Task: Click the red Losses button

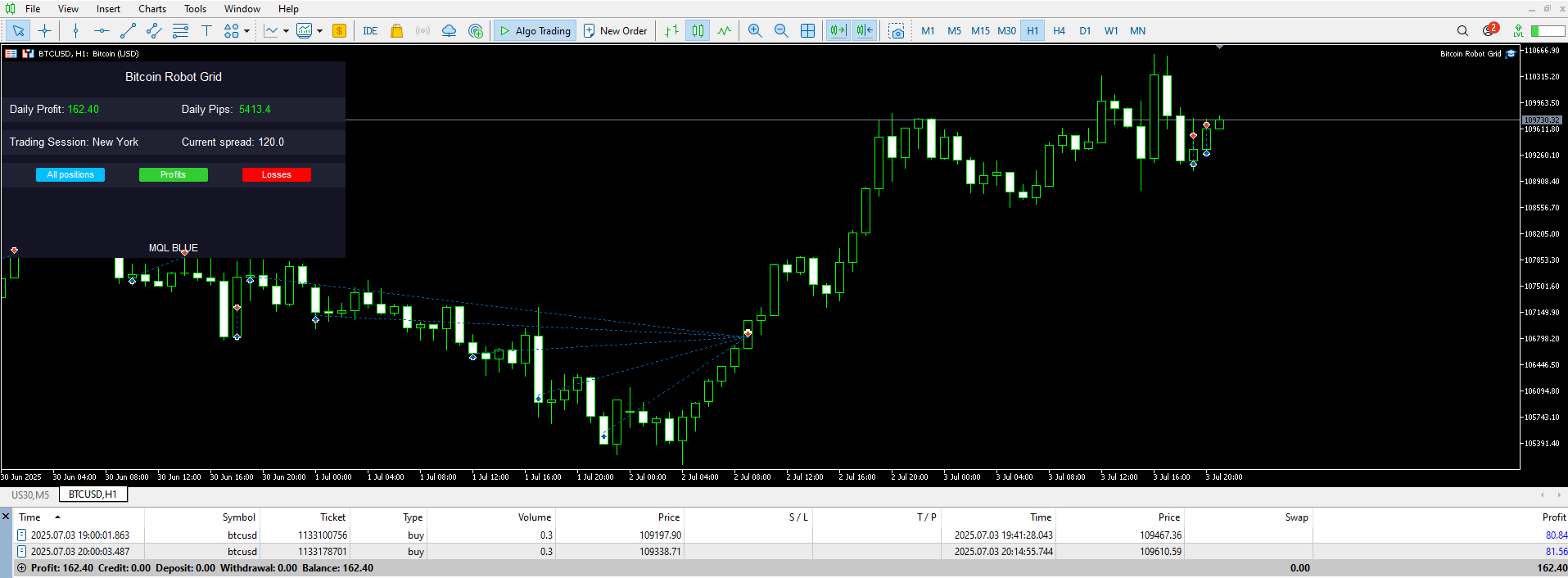Action: (276, 174)
